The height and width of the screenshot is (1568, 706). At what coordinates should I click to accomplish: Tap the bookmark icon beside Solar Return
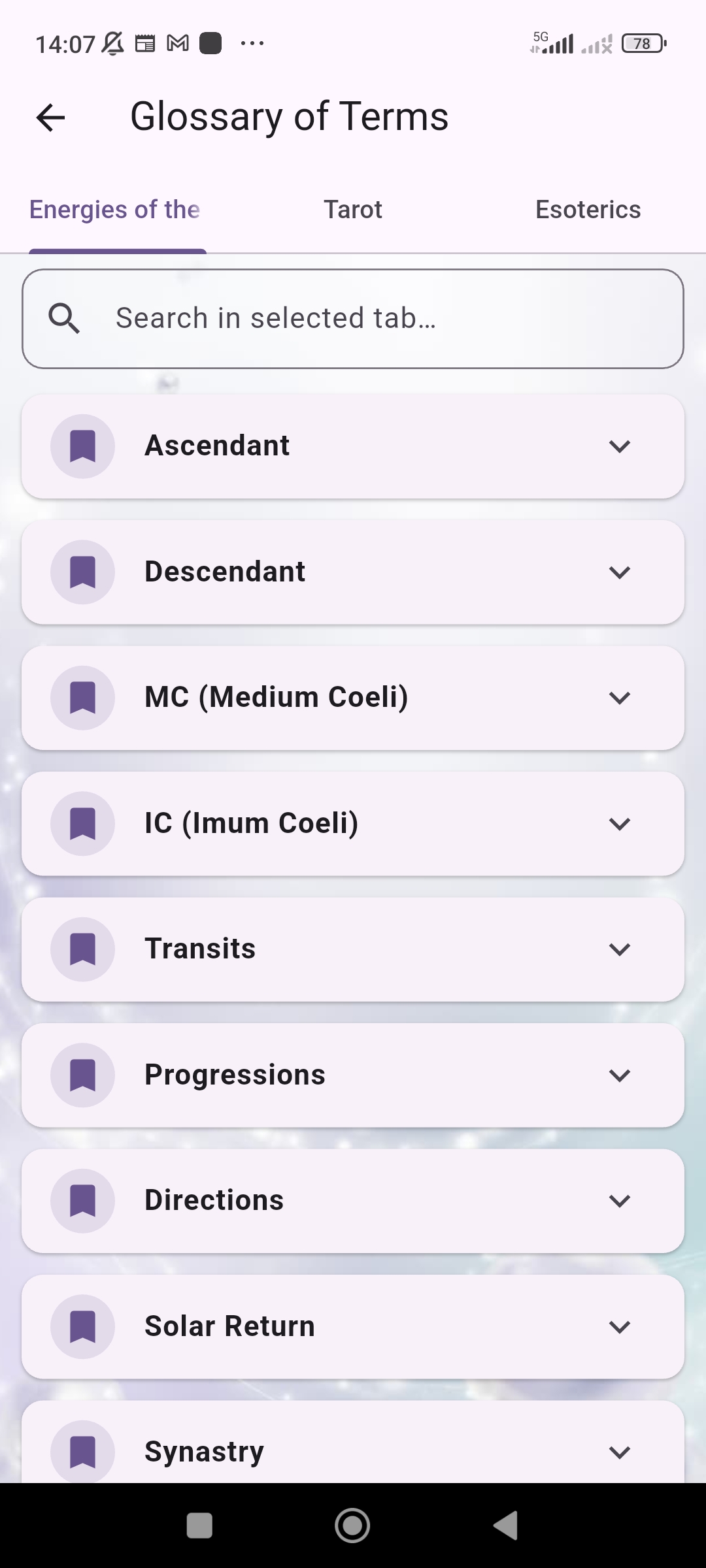83,1327
